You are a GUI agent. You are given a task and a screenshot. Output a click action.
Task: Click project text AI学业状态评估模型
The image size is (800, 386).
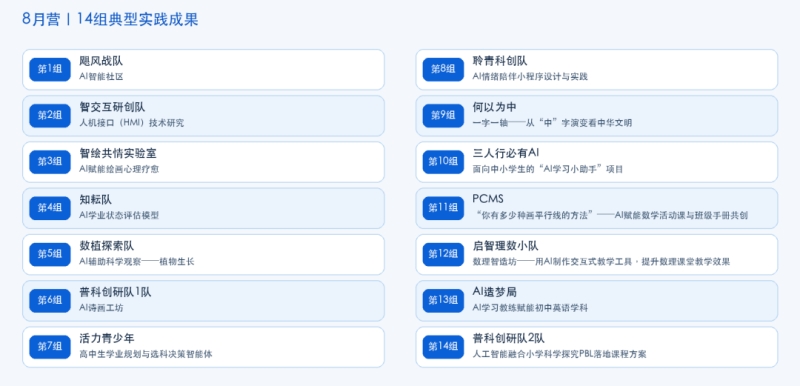pos(119,216)
